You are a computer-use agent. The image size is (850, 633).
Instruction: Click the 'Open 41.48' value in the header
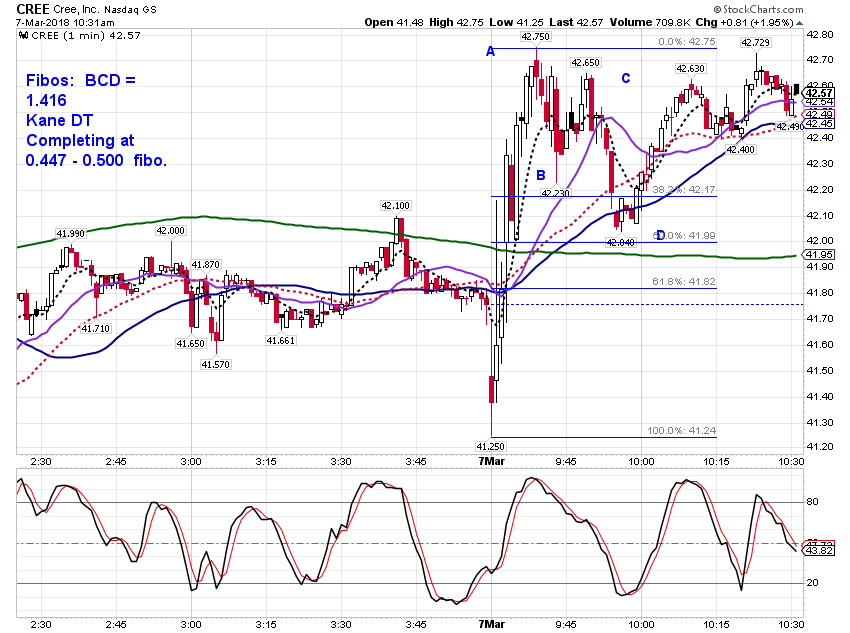point(394,22)
